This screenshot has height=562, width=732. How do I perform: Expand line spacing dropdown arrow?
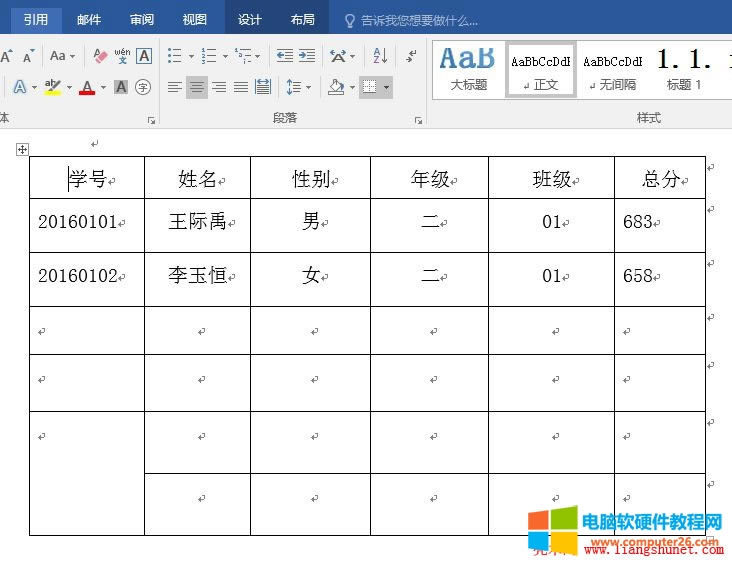pyautogui.click(x=308, y=87)
